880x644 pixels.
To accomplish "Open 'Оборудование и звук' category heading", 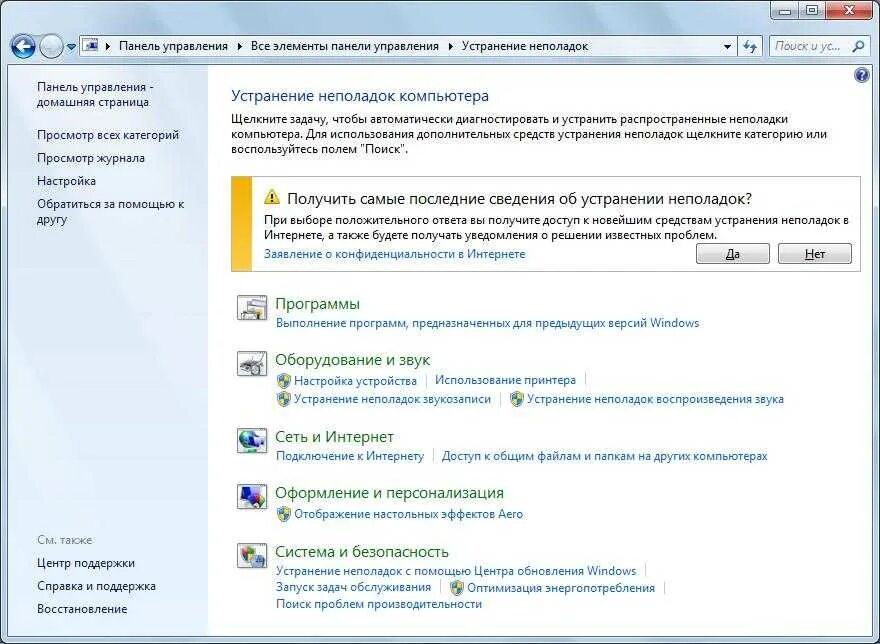I will click(352, 360).
